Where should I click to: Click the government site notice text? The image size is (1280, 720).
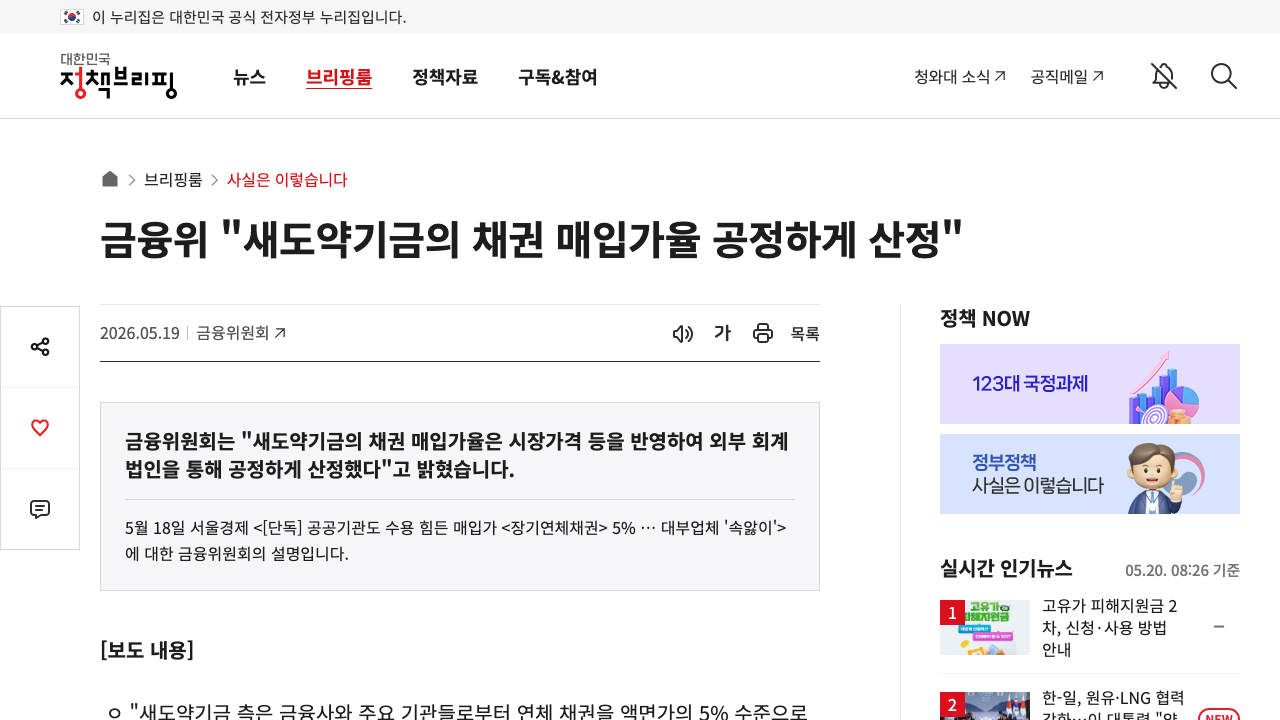[249, 17]
